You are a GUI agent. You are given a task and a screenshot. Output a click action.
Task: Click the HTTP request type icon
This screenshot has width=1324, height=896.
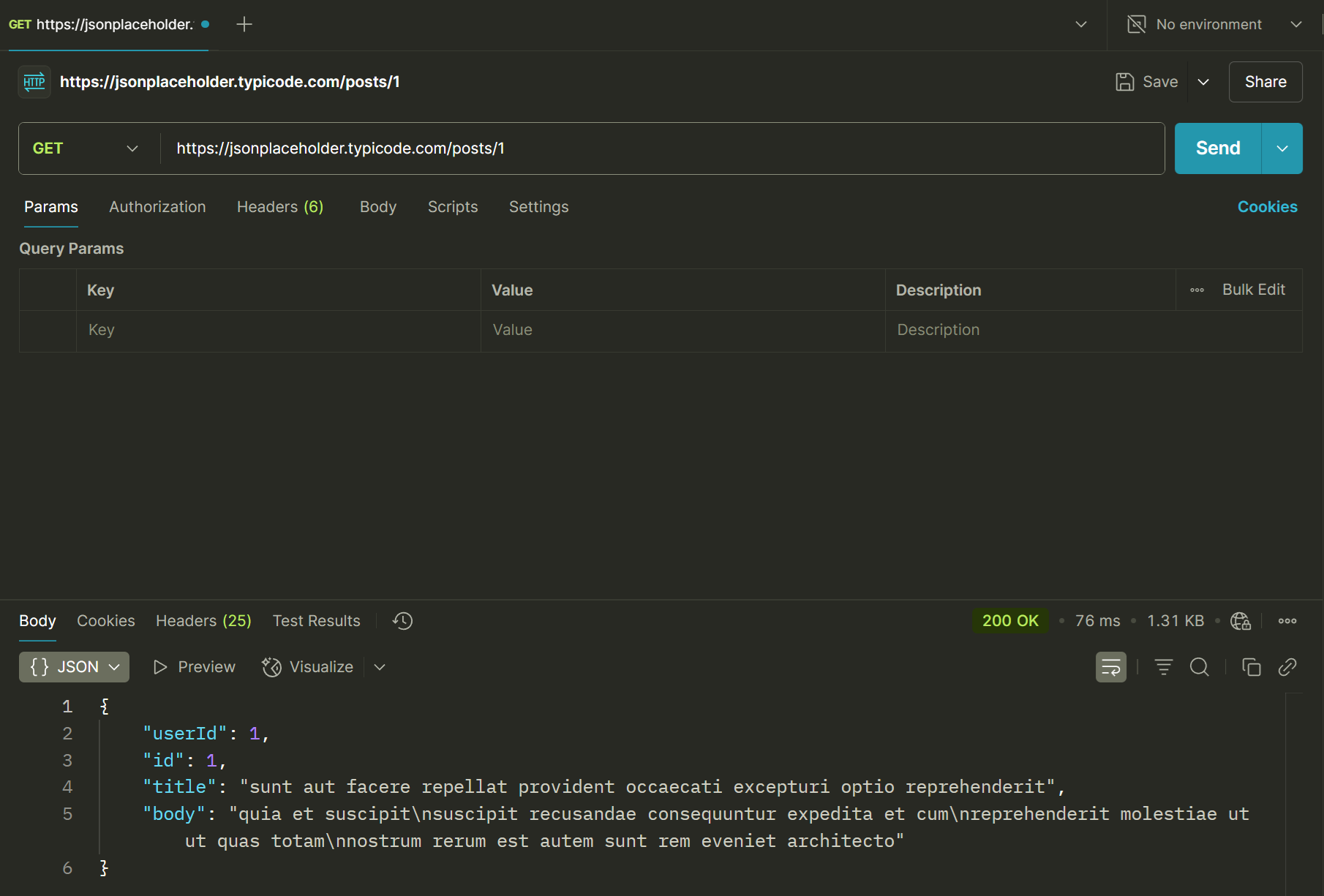tap(34, 82)
